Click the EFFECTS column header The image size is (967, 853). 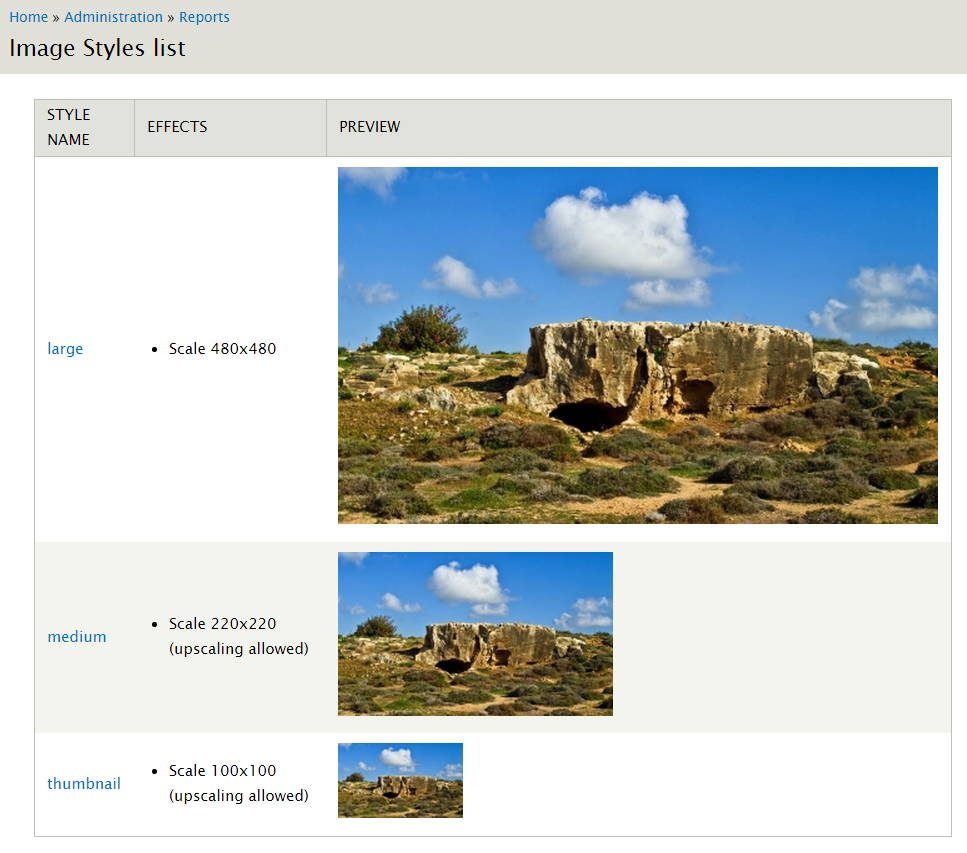coord(177,127)
